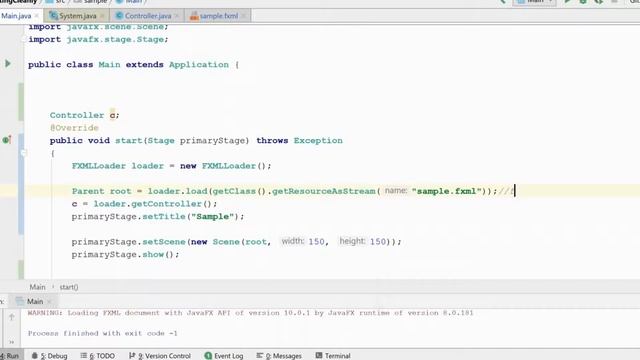Screen dimensions: 640x360
Task: Open the Terminal tool window
Action: [x=333, y=356]
